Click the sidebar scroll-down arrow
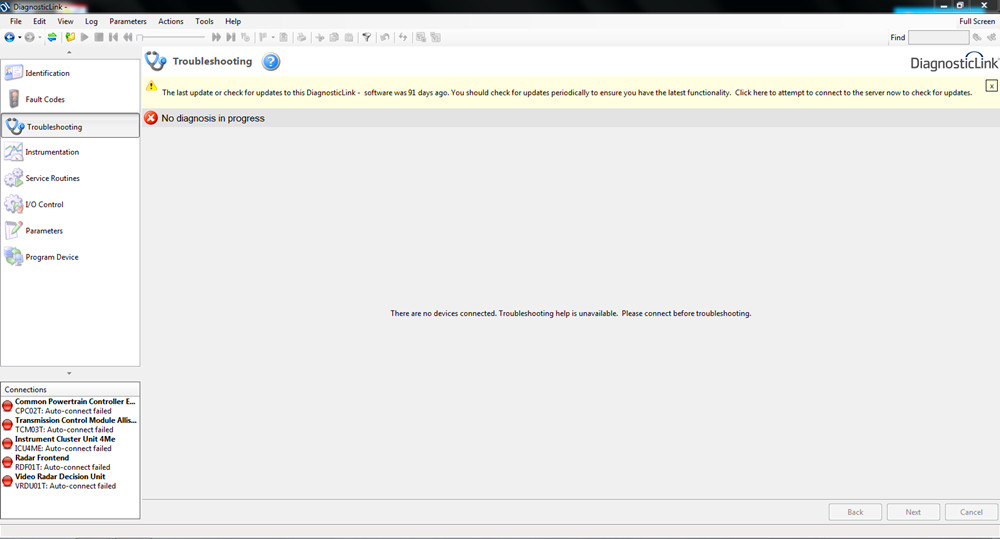Image resolution: width=1000 pixels, height=539 pixels. pos(69,373)
